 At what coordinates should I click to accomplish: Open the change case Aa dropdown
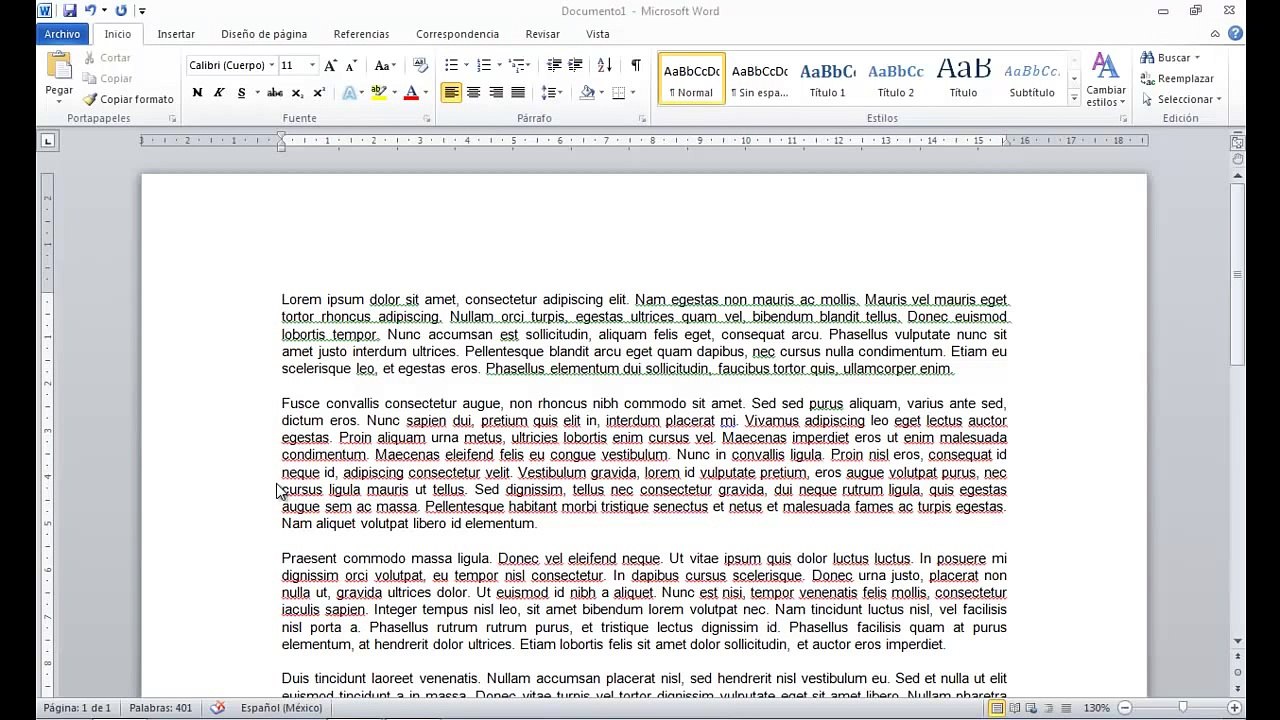click(x=385, y=65)
